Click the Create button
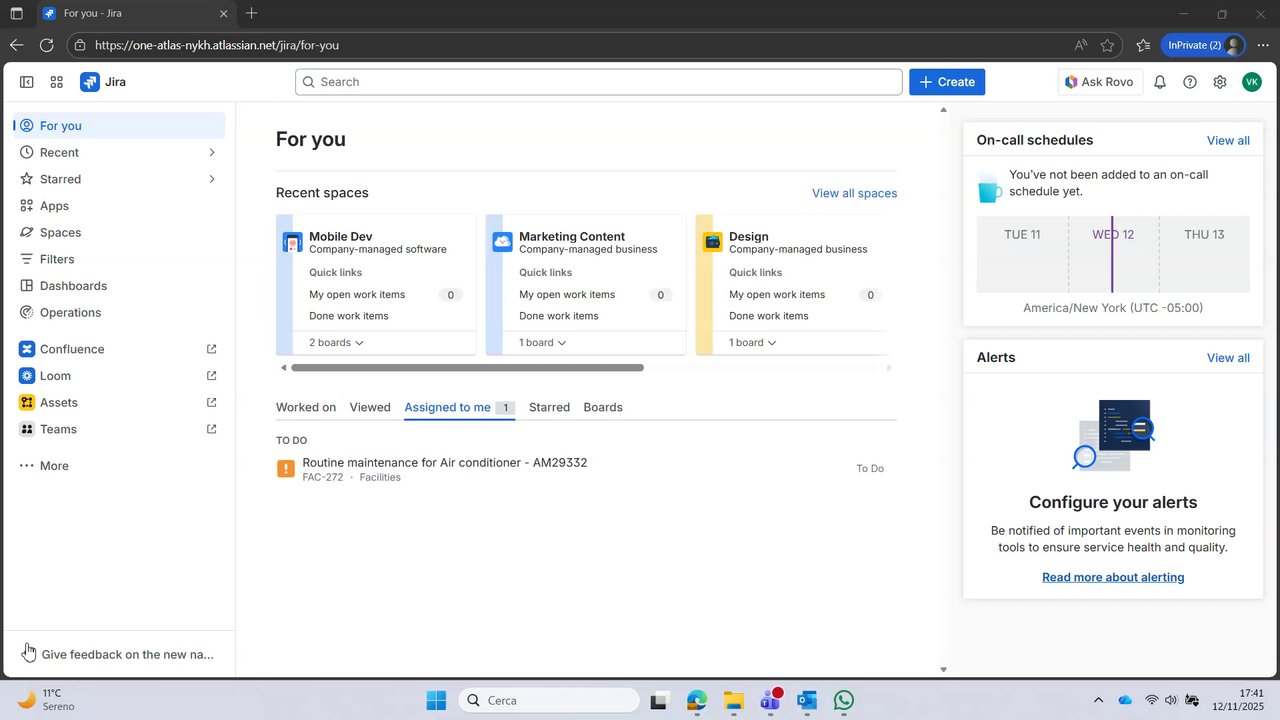The height and width of the screenshot is (720, 1280). tap(947, 82)
